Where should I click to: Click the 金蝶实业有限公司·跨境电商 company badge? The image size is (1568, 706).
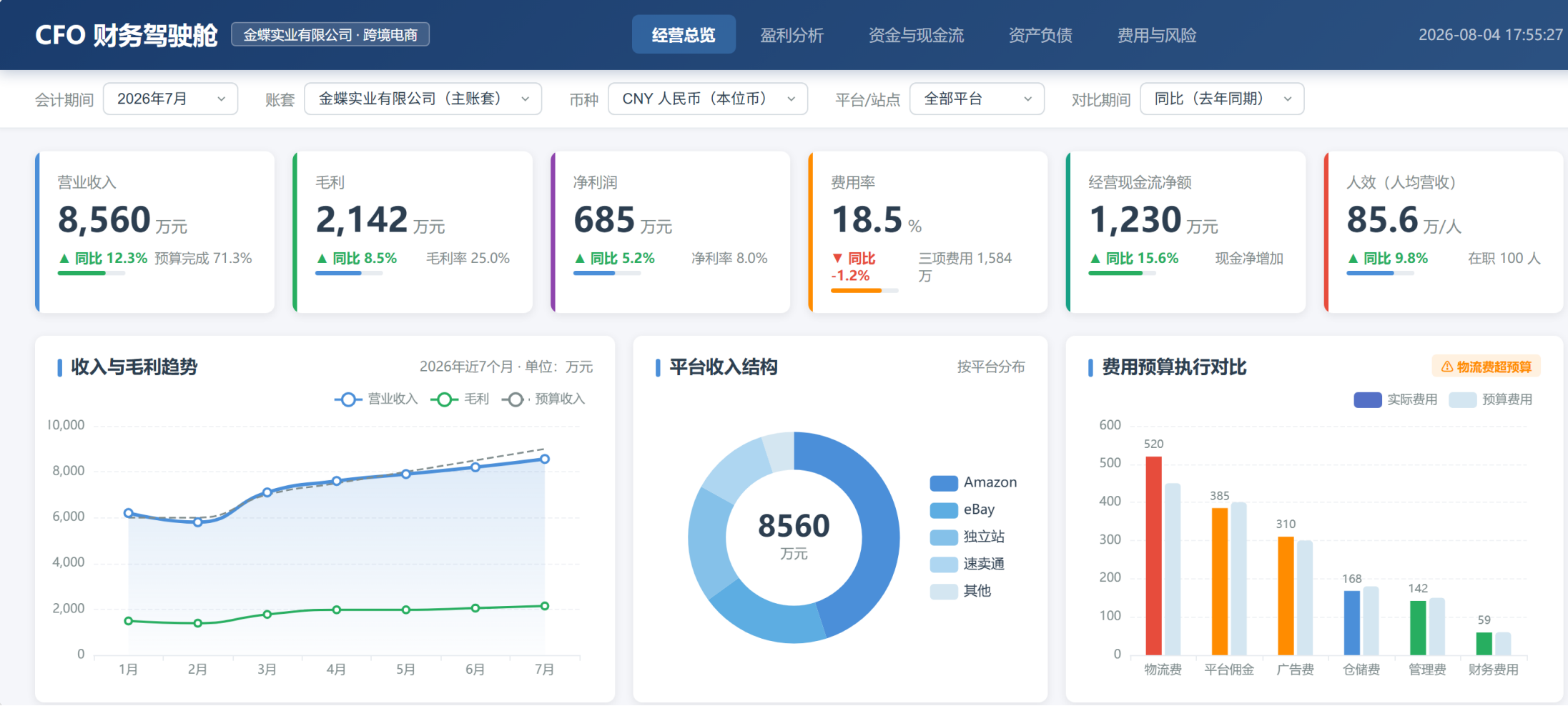click(330, 34)
